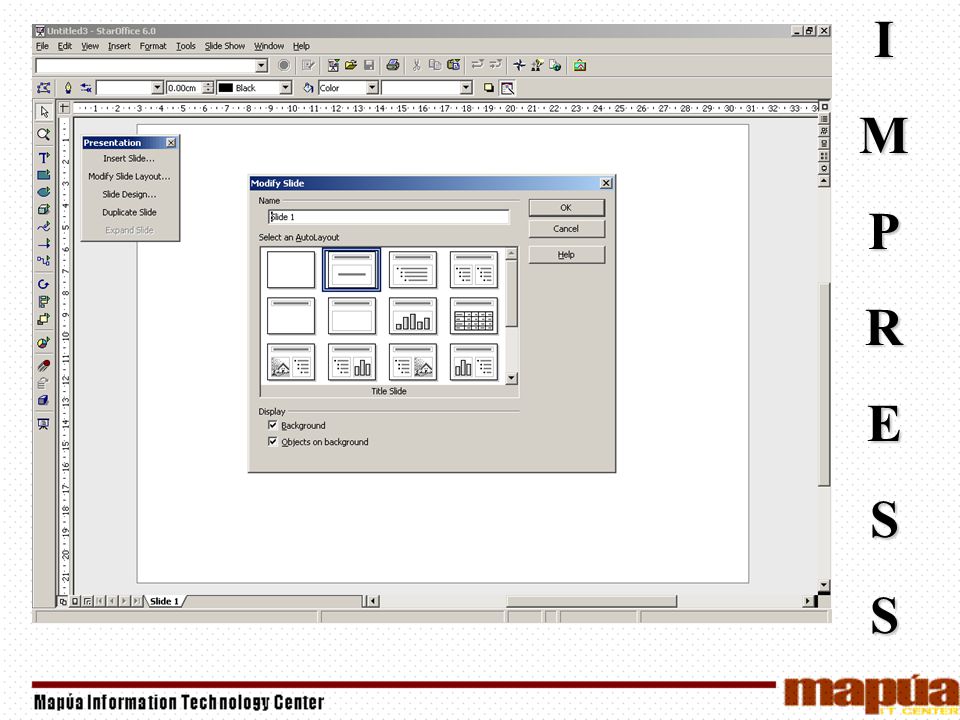
Task: Click the Cut scissors icon
Action: tap(416, 65)
